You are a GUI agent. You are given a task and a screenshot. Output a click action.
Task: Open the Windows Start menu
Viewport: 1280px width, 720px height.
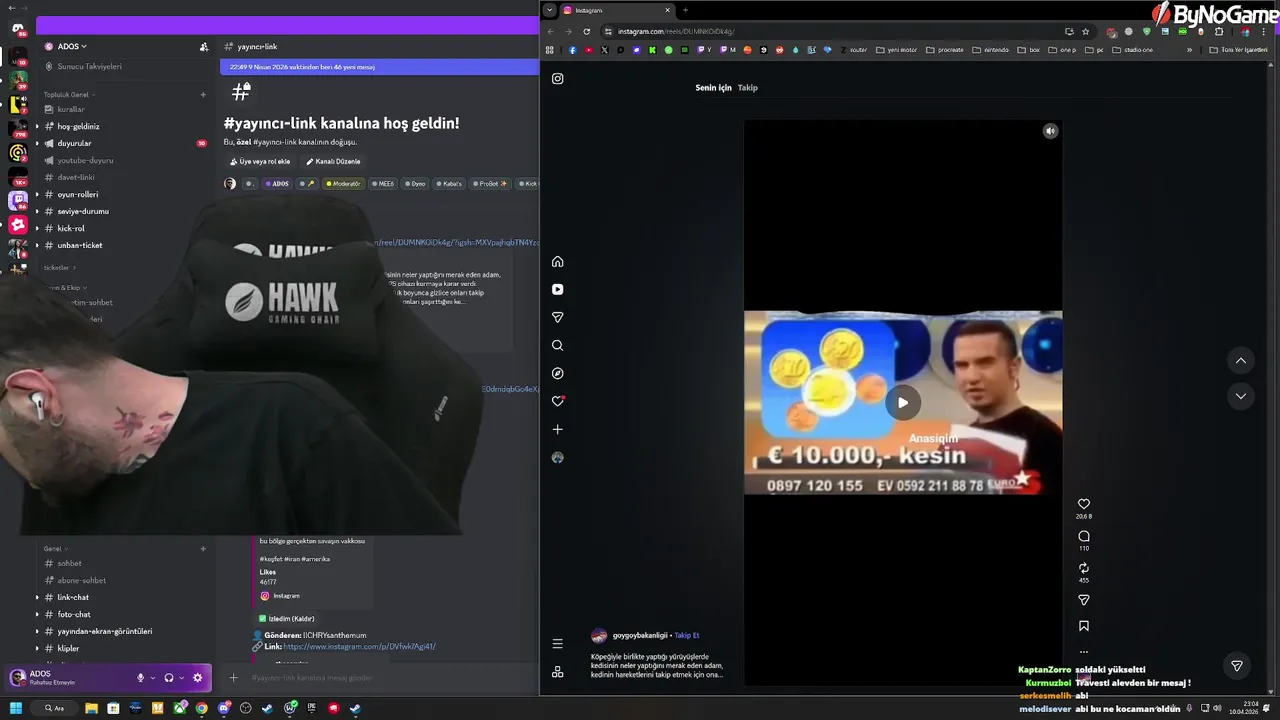coord(16,708)
